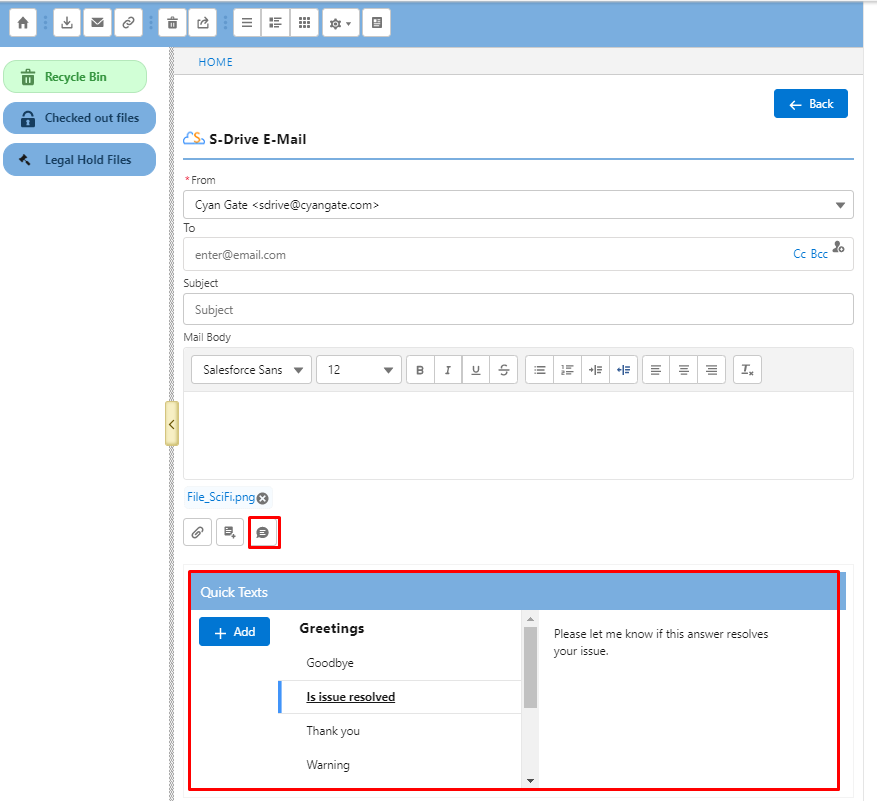Click the Subject input field
877x801 pixels.
[518, 310]
